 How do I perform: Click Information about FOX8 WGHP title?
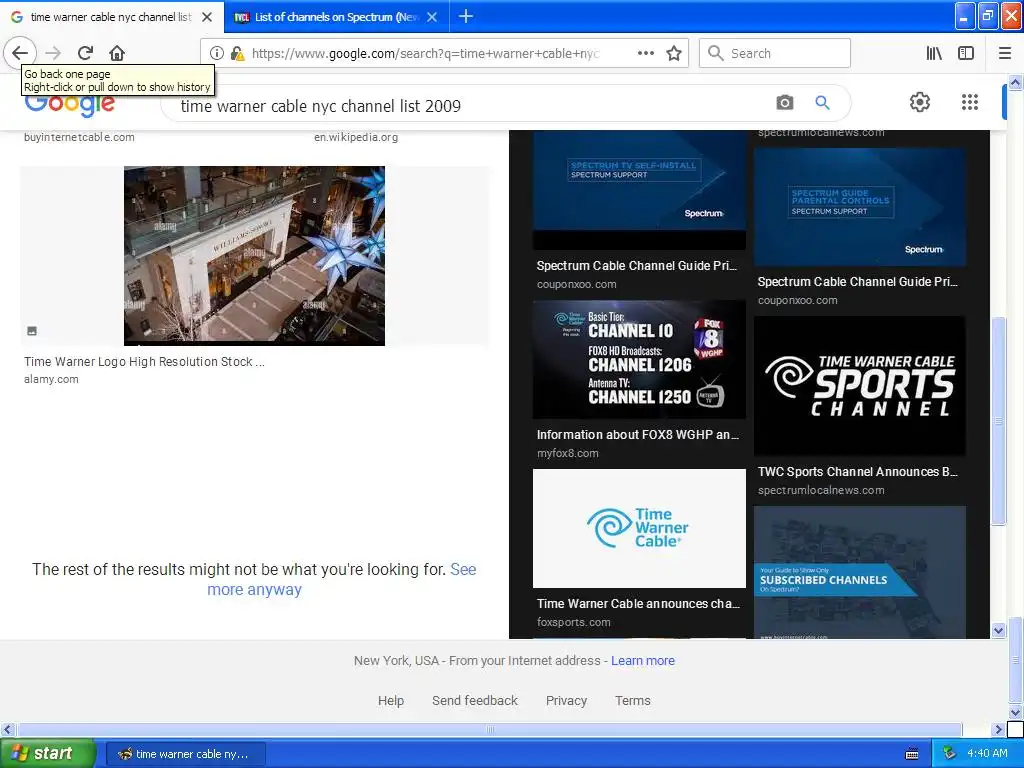click(637, 435)
